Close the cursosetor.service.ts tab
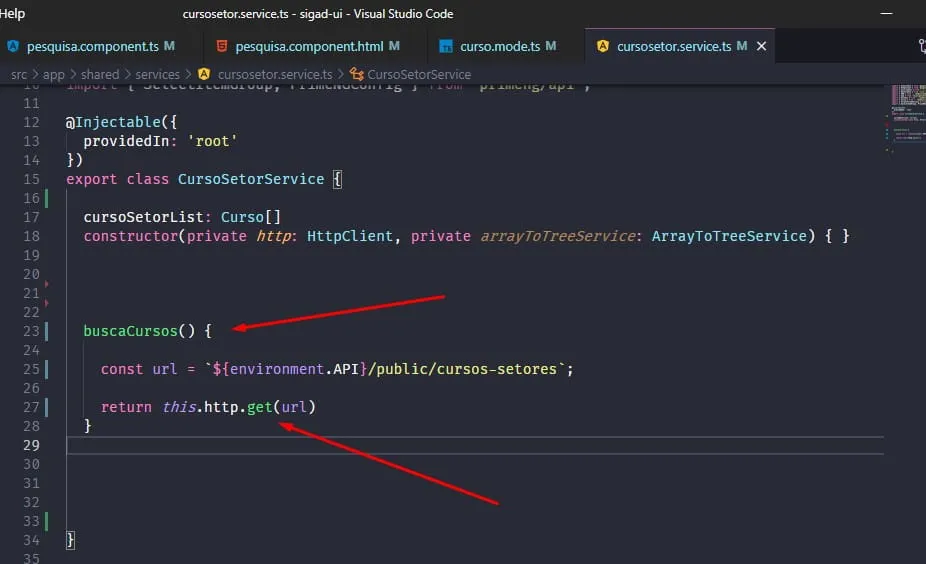This screenshot has width=926, height=564. (x=761, y=46)
